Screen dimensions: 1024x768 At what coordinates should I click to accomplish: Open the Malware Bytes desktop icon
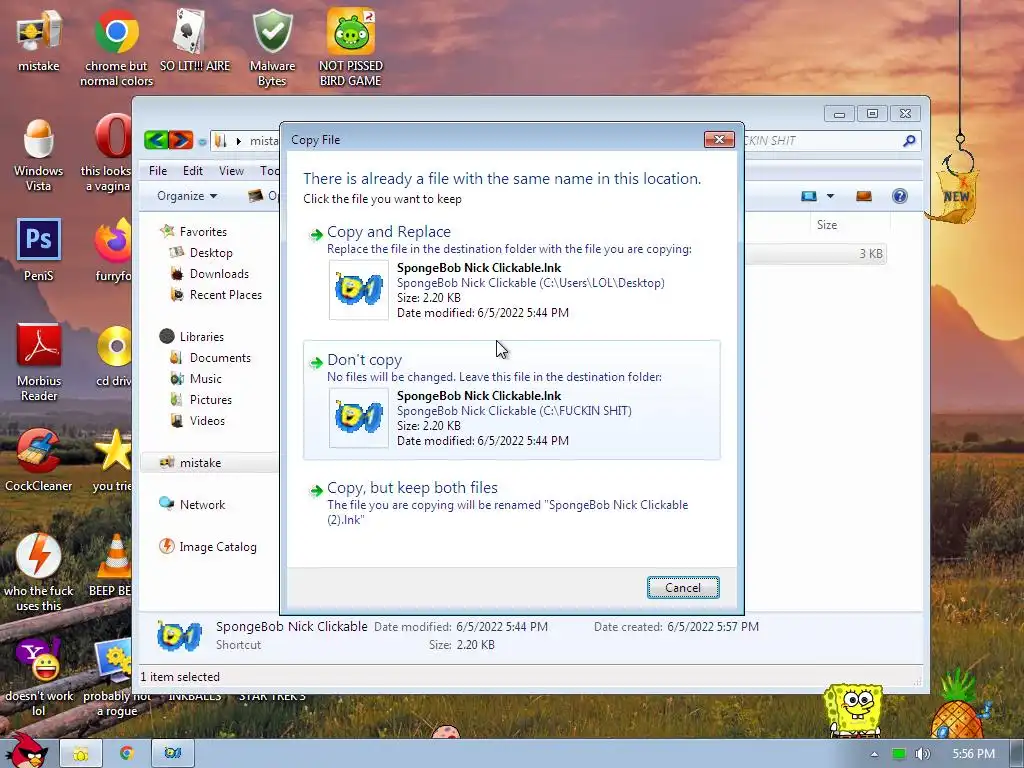(272, 47)
